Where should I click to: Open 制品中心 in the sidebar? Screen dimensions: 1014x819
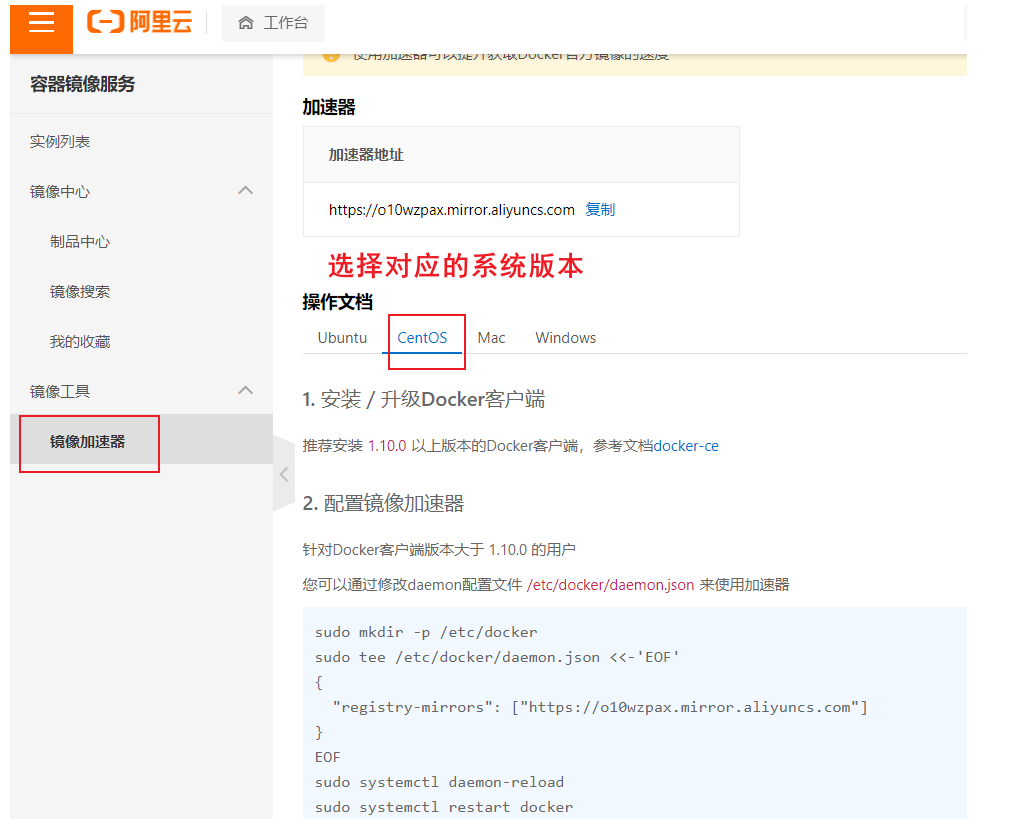pos(80,242)
